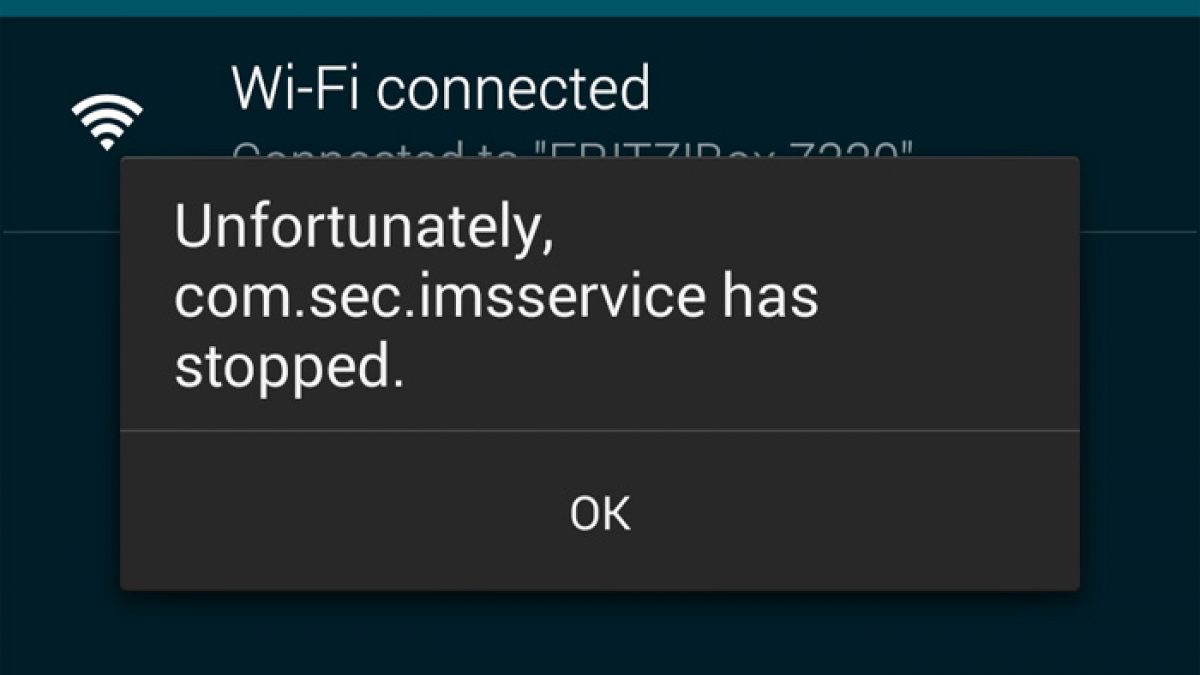Tap the Wi-Fi word in the notification title

click(x=297, y=87)
